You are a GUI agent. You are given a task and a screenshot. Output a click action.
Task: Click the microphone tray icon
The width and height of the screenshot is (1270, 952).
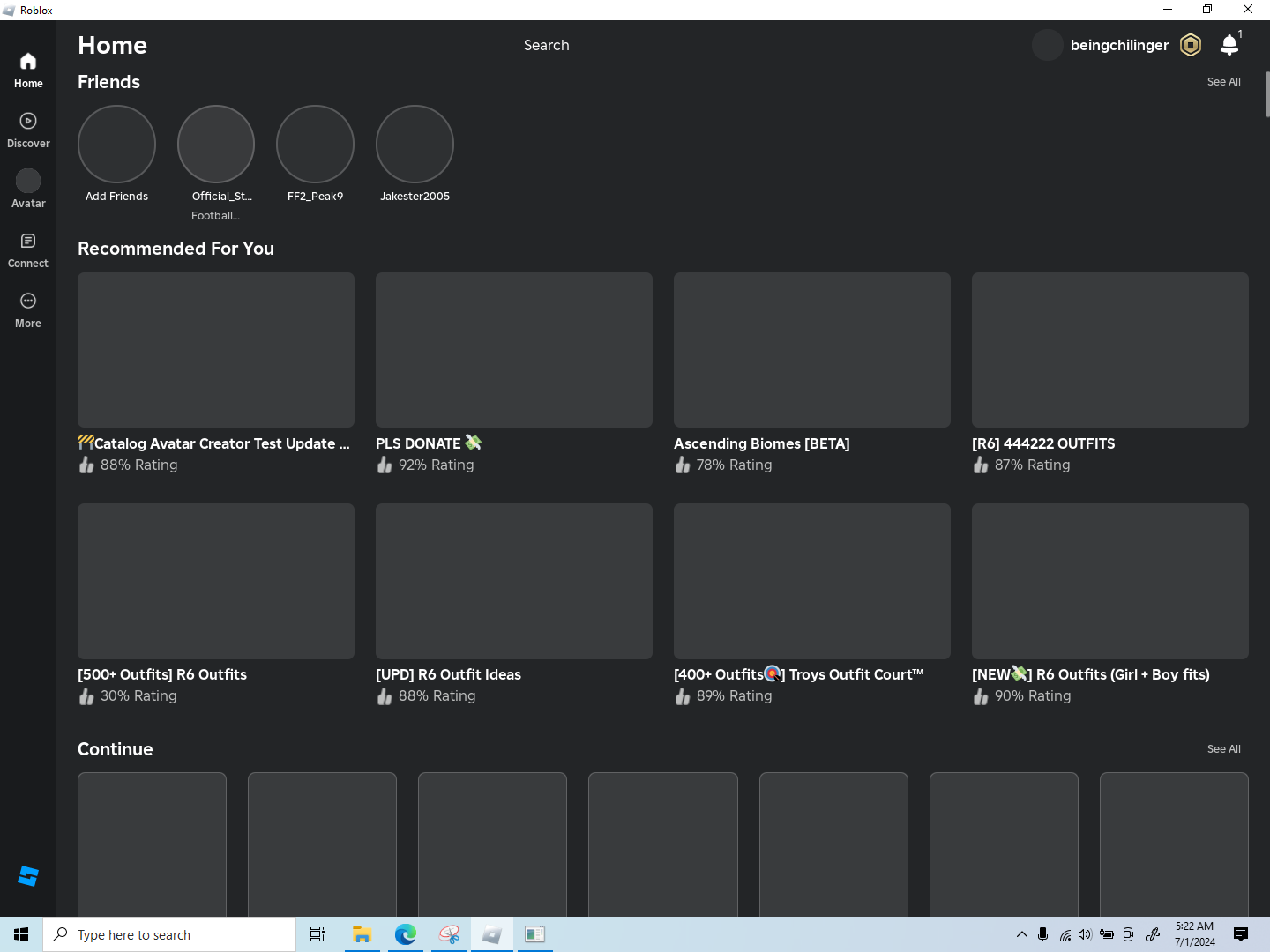[x=1043, y=934]
